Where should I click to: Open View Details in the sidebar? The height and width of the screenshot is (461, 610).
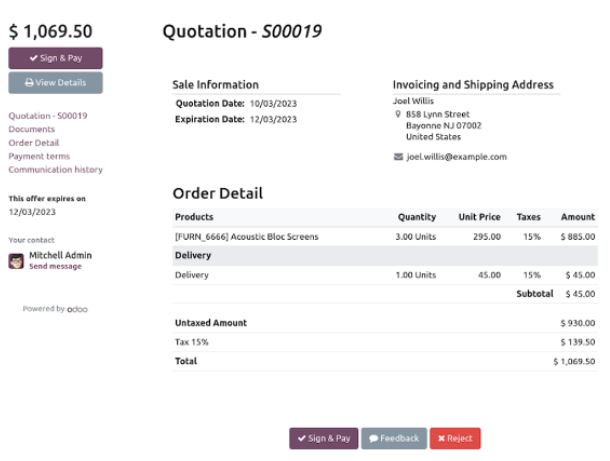coord(55,83)
